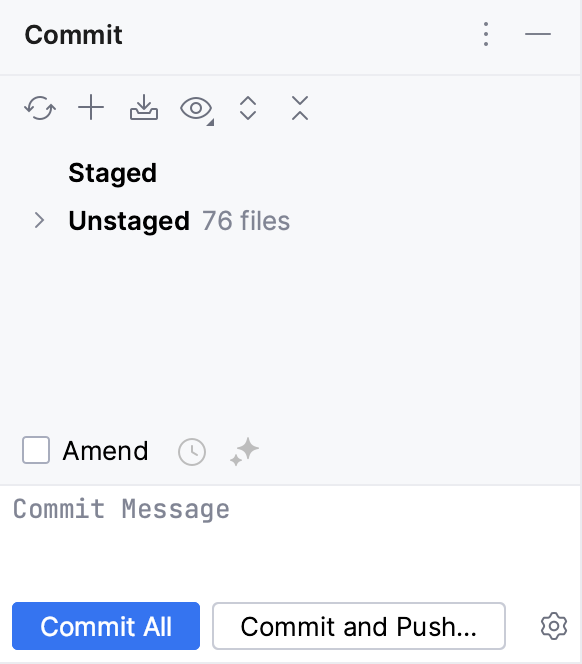This screenshot has height=664, width=582.
Task: Enable the Amend checkbox
Action: (36, 450)
